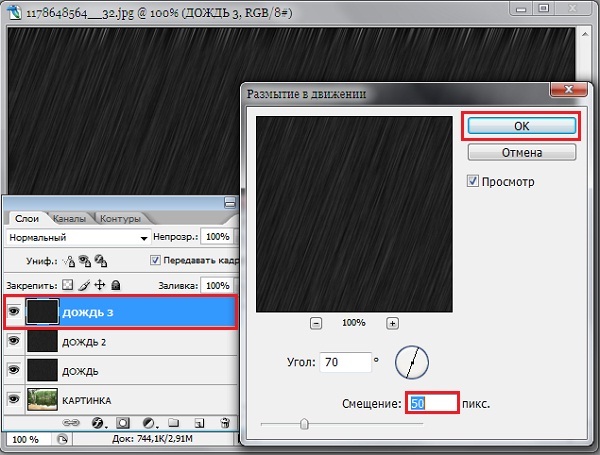The height and width of the screenshot is (455, 600).
Task: Click the ДОЖДЬ 3 layer name
Action: click(x=87, y=312)
